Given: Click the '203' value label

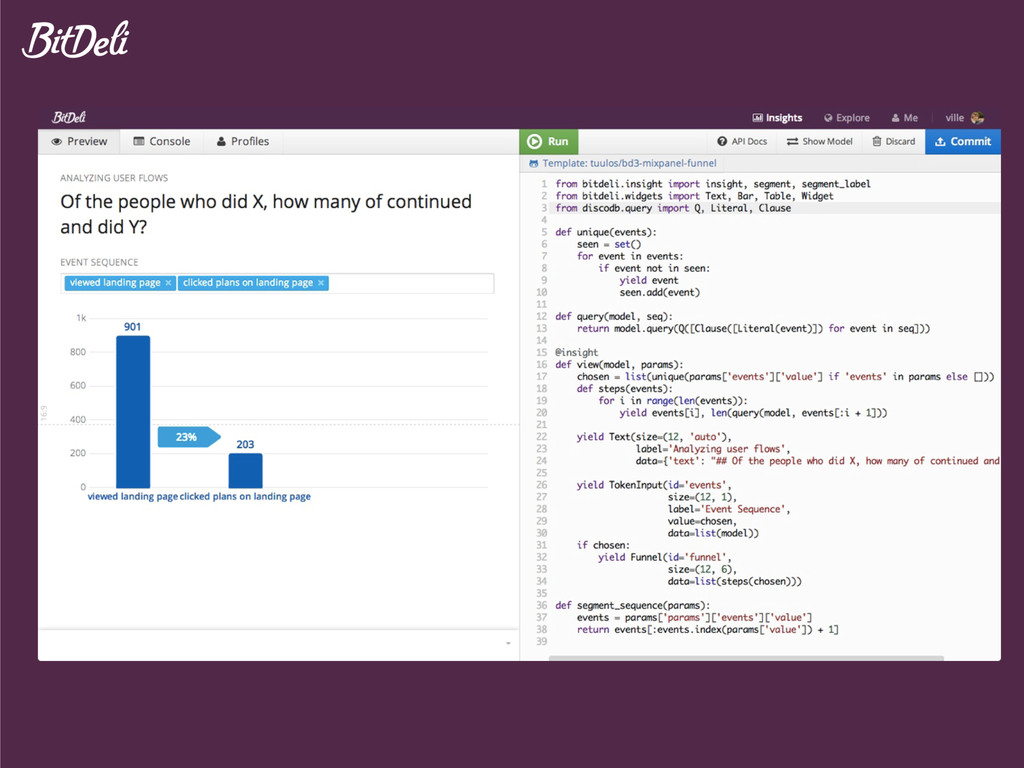Looking at the screenshot, I should coord(245,444).
